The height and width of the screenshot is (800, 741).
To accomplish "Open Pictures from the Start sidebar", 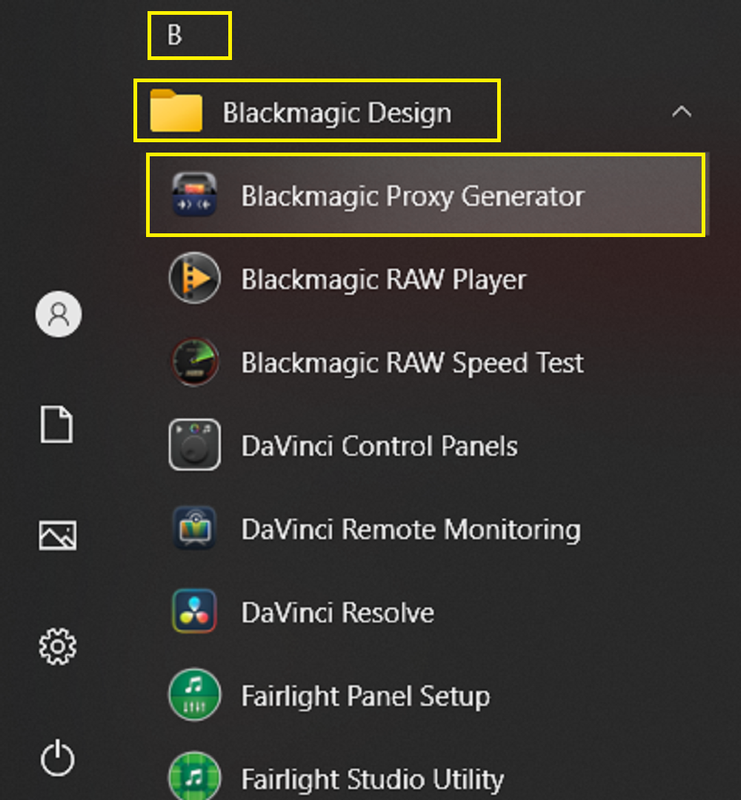I will click(58, 535).
